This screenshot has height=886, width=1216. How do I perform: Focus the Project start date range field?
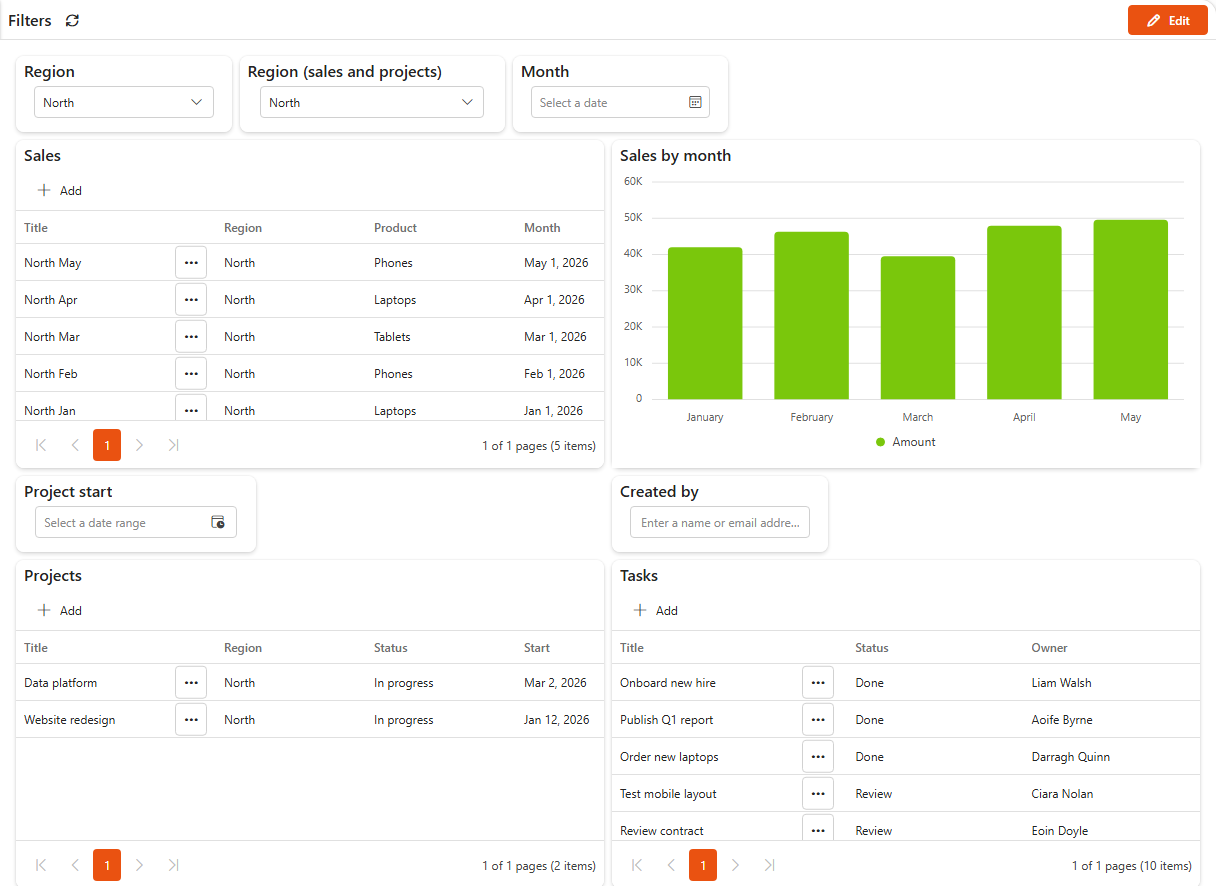136,522
